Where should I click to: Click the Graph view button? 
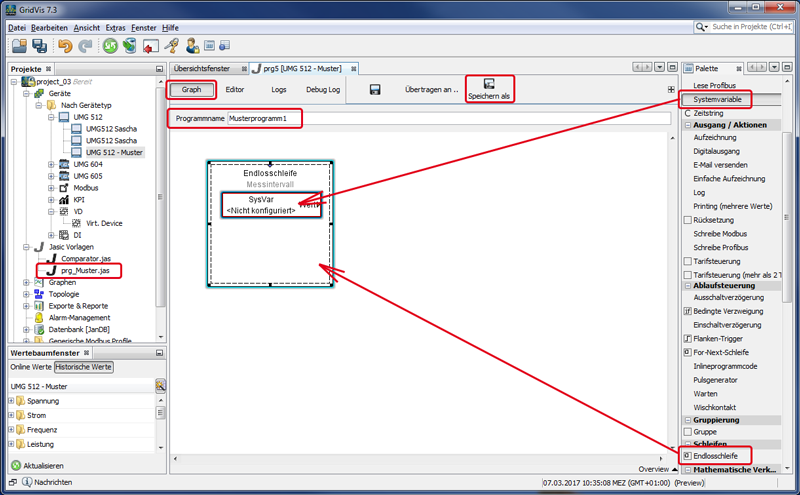click(191, 89)
